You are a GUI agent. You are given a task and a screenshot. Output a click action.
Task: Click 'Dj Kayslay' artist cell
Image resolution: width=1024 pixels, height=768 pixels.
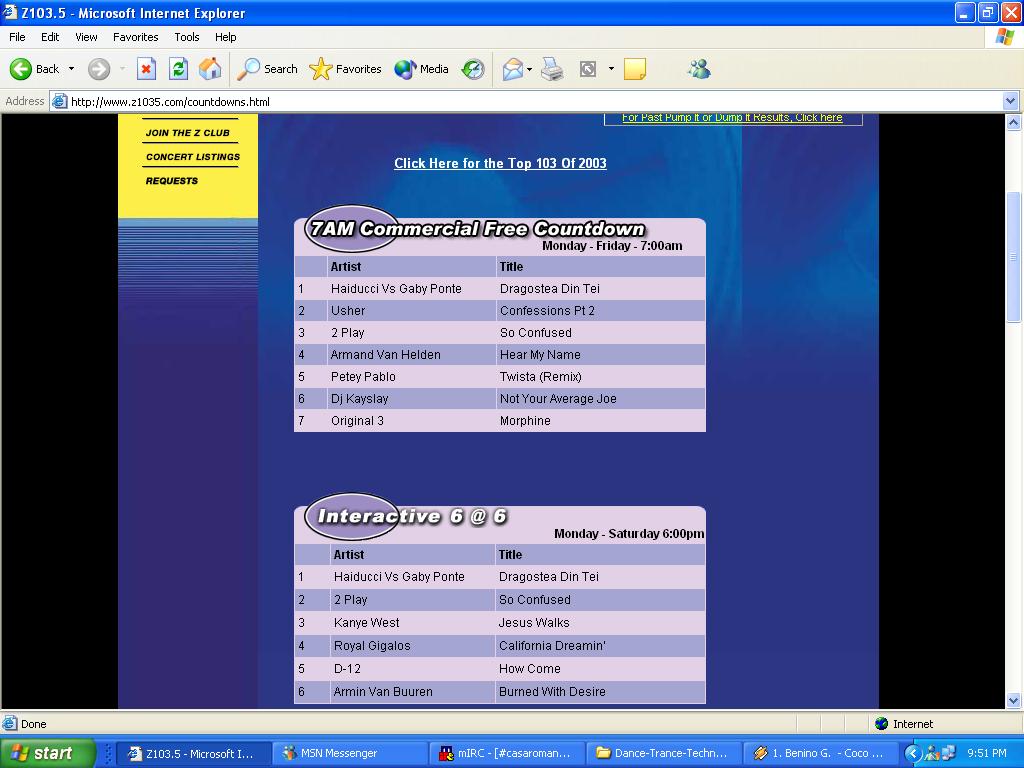pos(359,399)
